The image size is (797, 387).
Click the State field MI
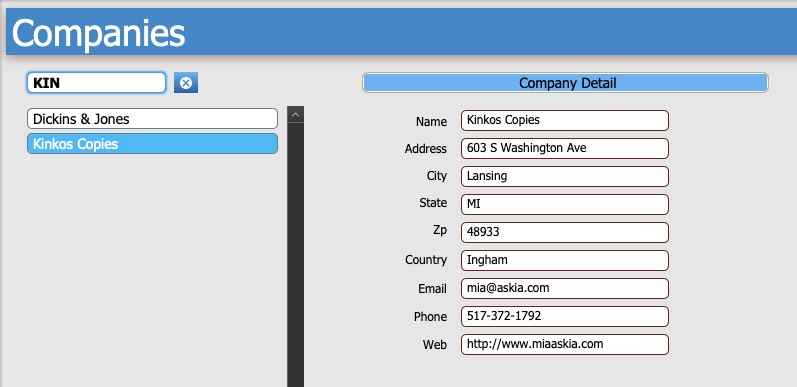point(565,204)
